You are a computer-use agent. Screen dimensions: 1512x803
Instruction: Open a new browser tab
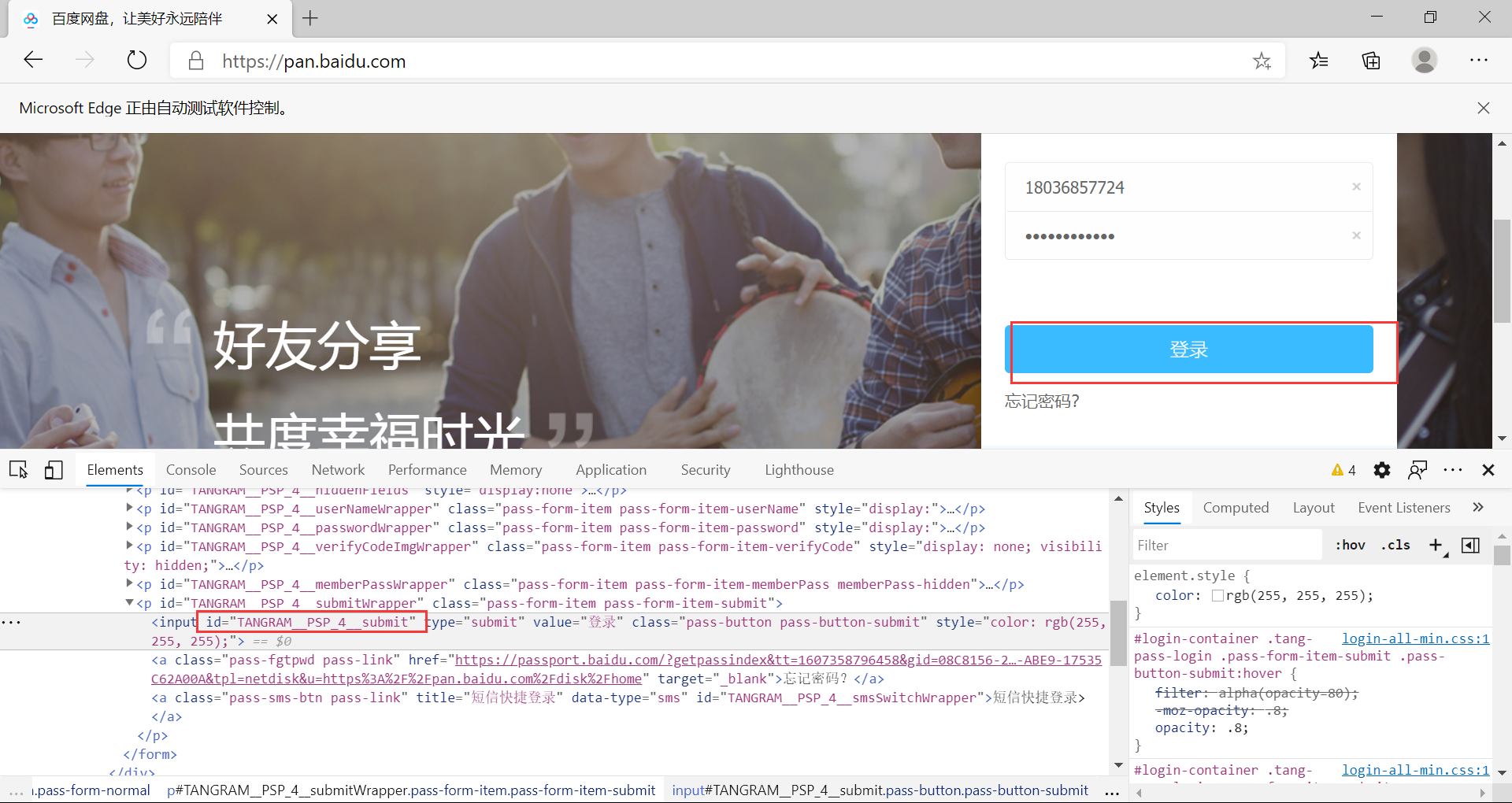tap(310, 18)
